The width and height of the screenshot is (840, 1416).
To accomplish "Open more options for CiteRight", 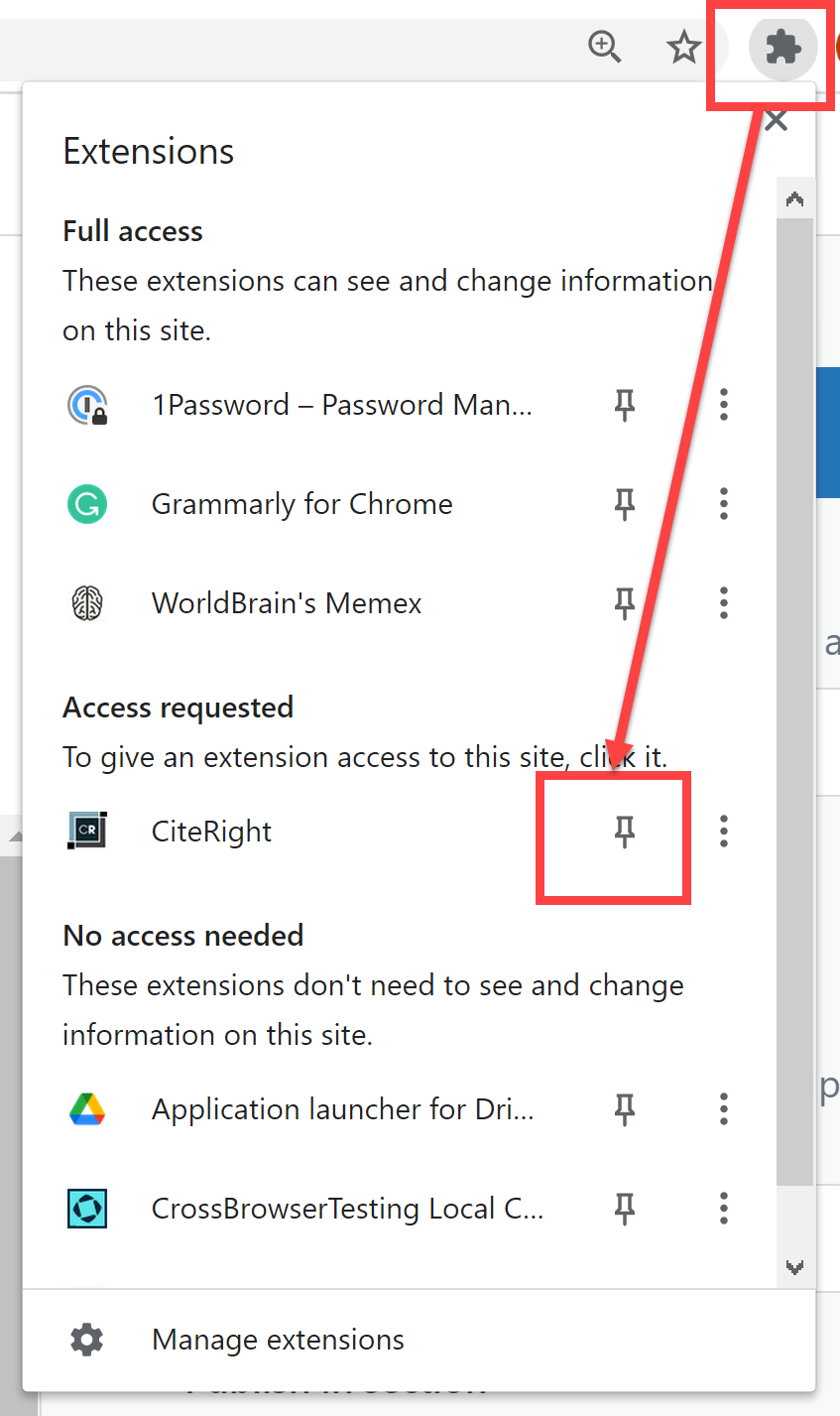I will pyautogui.click(x=724, y=831).
